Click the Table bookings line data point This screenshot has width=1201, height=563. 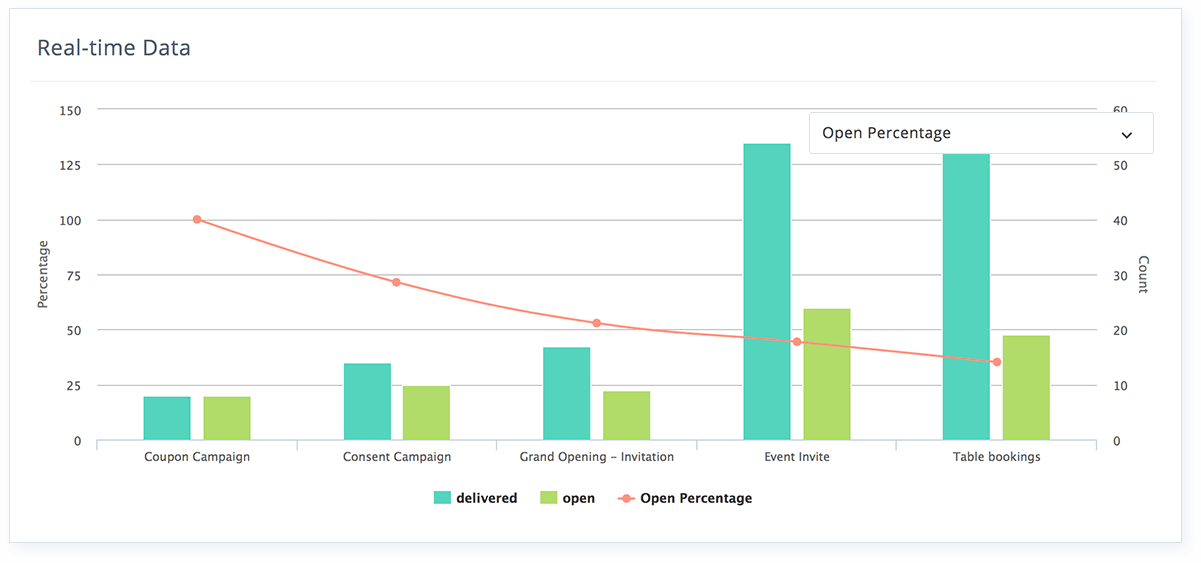point(996,362)
